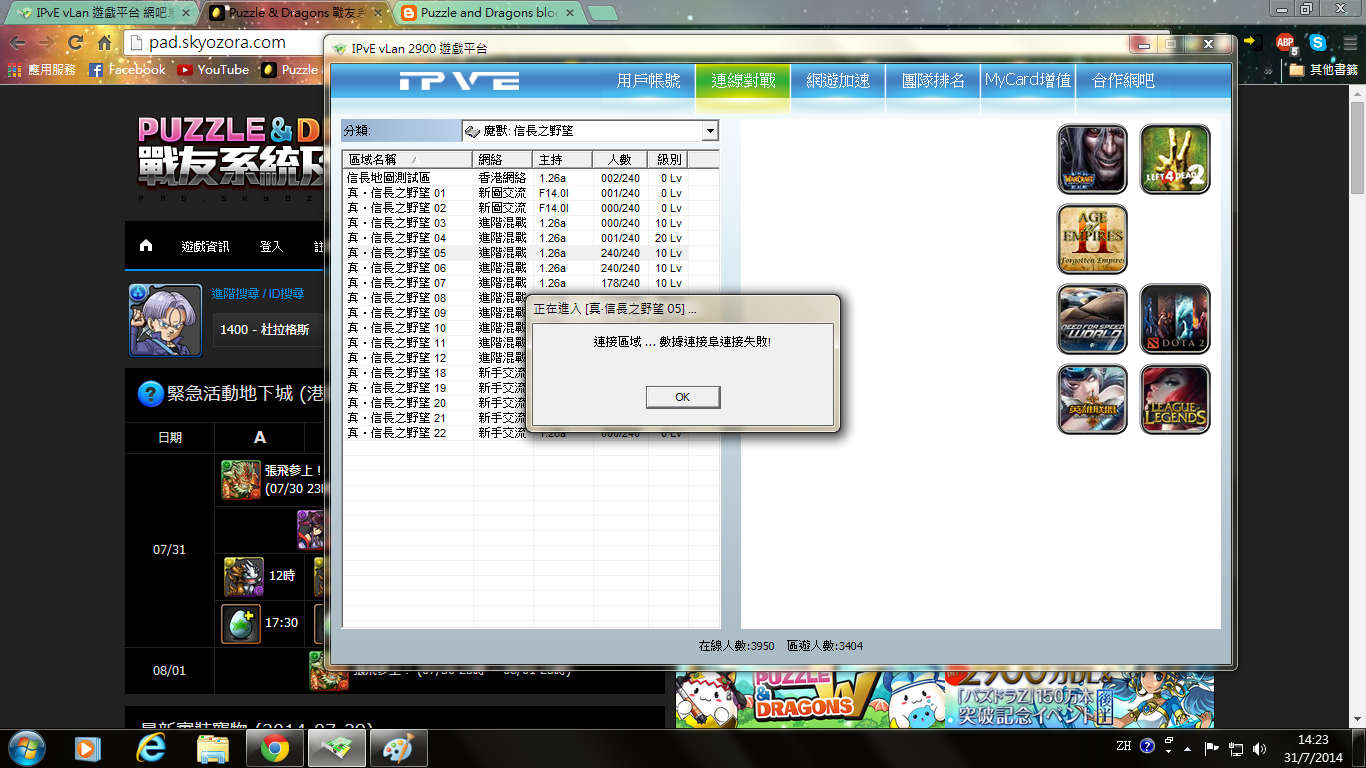Click Chrome's back arrow
1366x768 pixels.
(18, 43)
